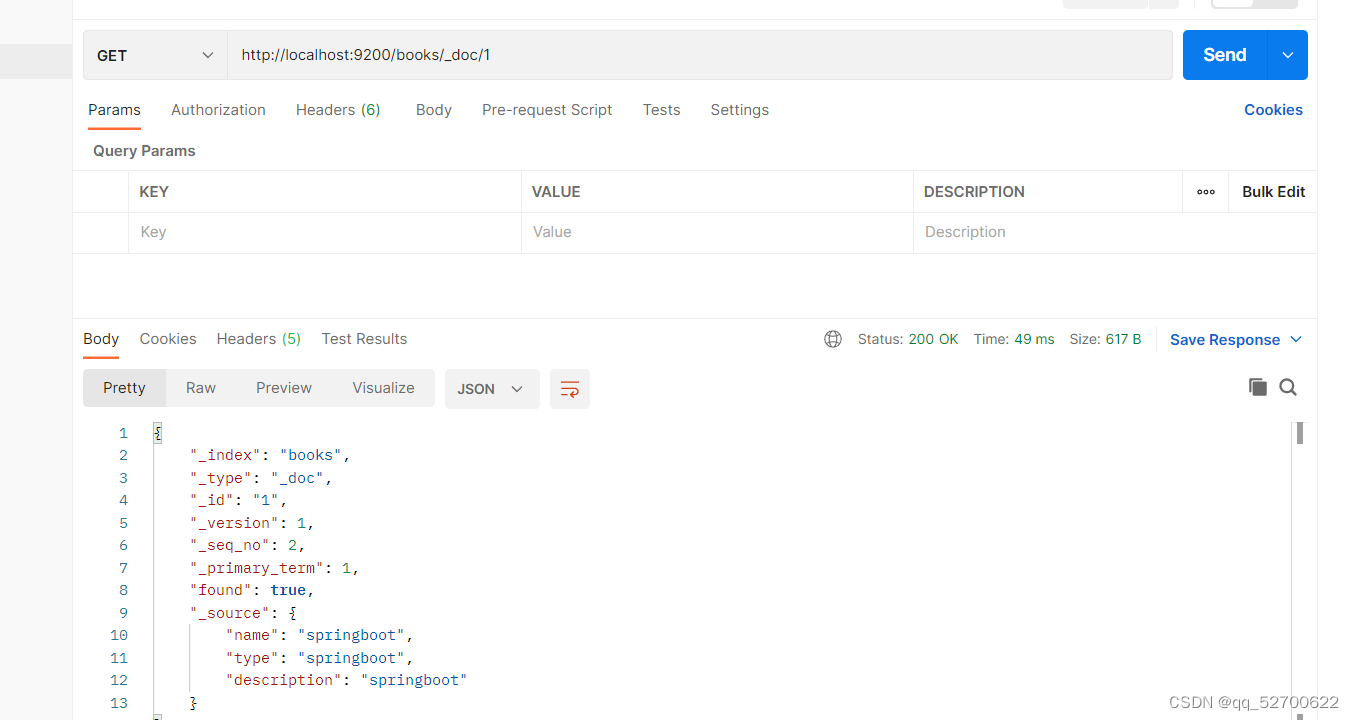Toggle the line wrap icon
Screen dimensions: 1354x720
[x=570, y=389]
